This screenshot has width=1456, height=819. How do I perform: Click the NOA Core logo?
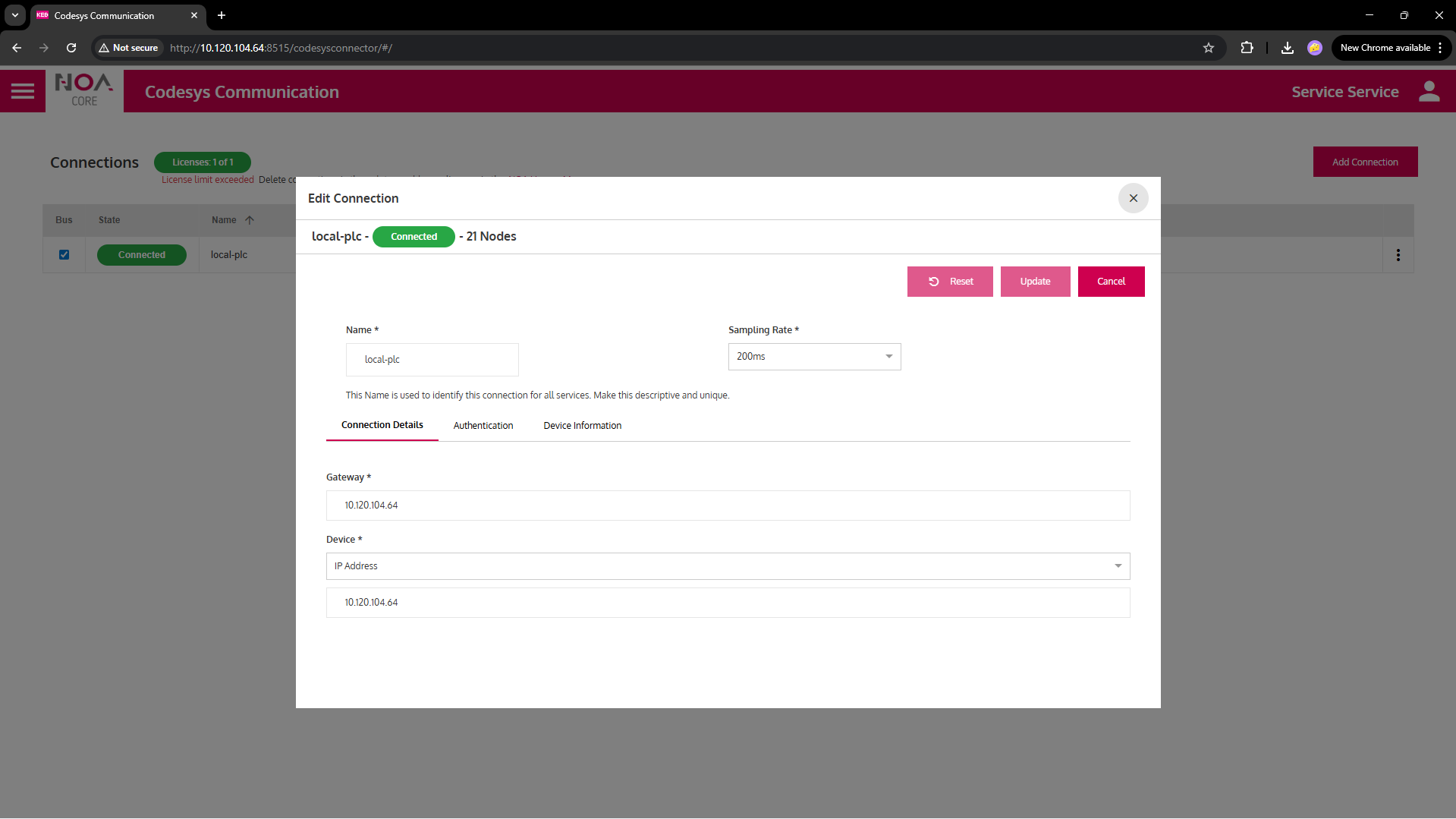click(x=84, y=90)
